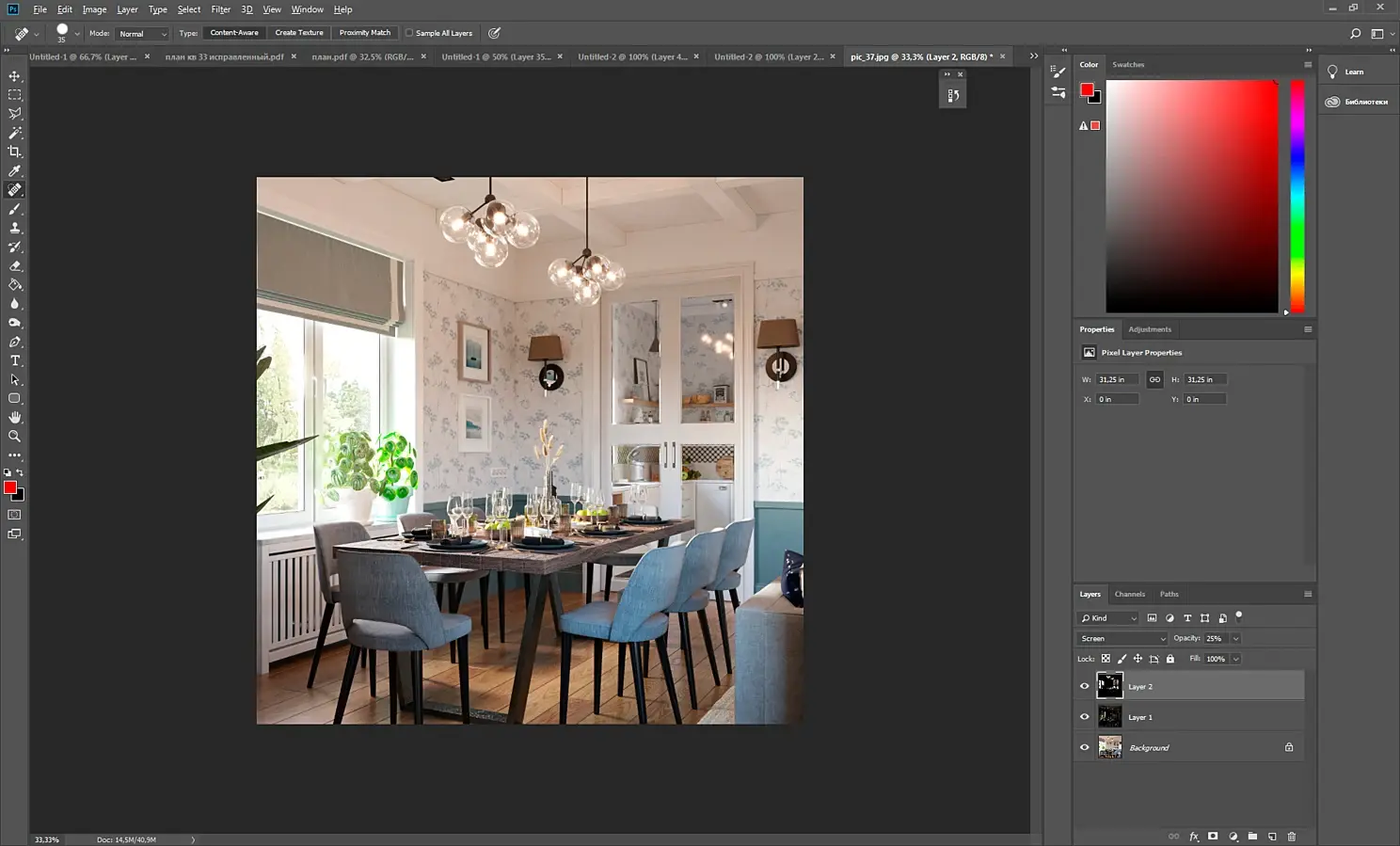Open the healing Mode Normal dropdown
Screen dimensions: 1400x846
click(x=142, y=34)
